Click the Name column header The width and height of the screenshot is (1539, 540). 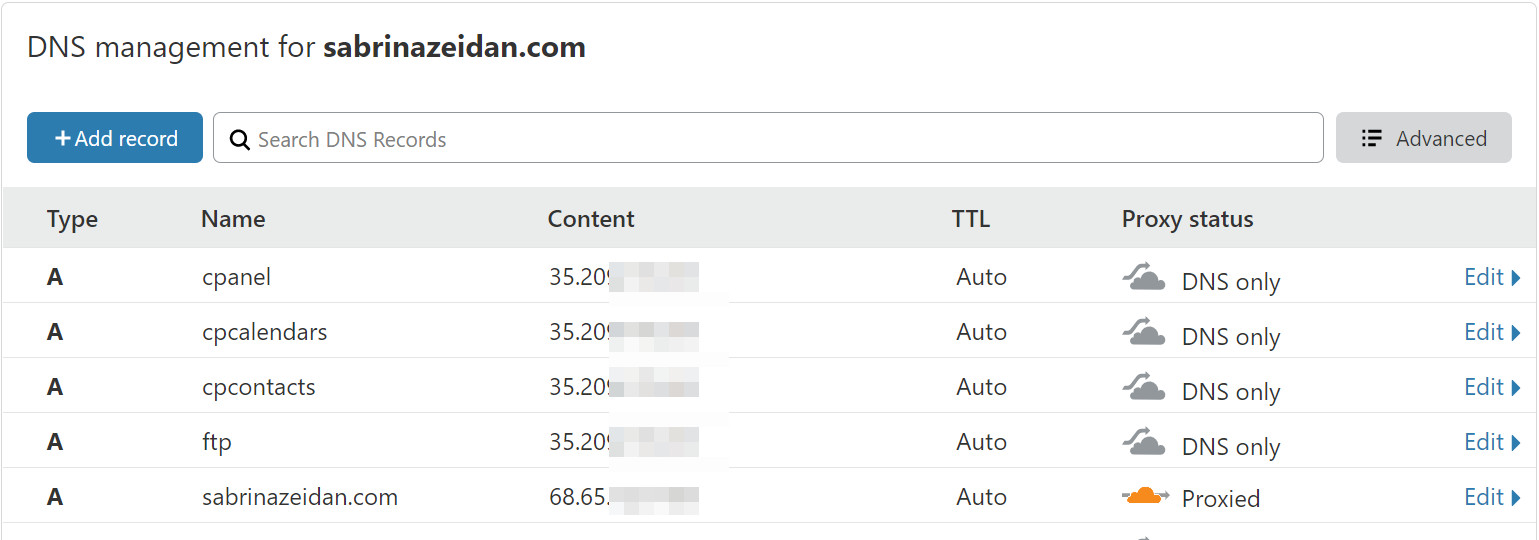click(x=233, y=219)
